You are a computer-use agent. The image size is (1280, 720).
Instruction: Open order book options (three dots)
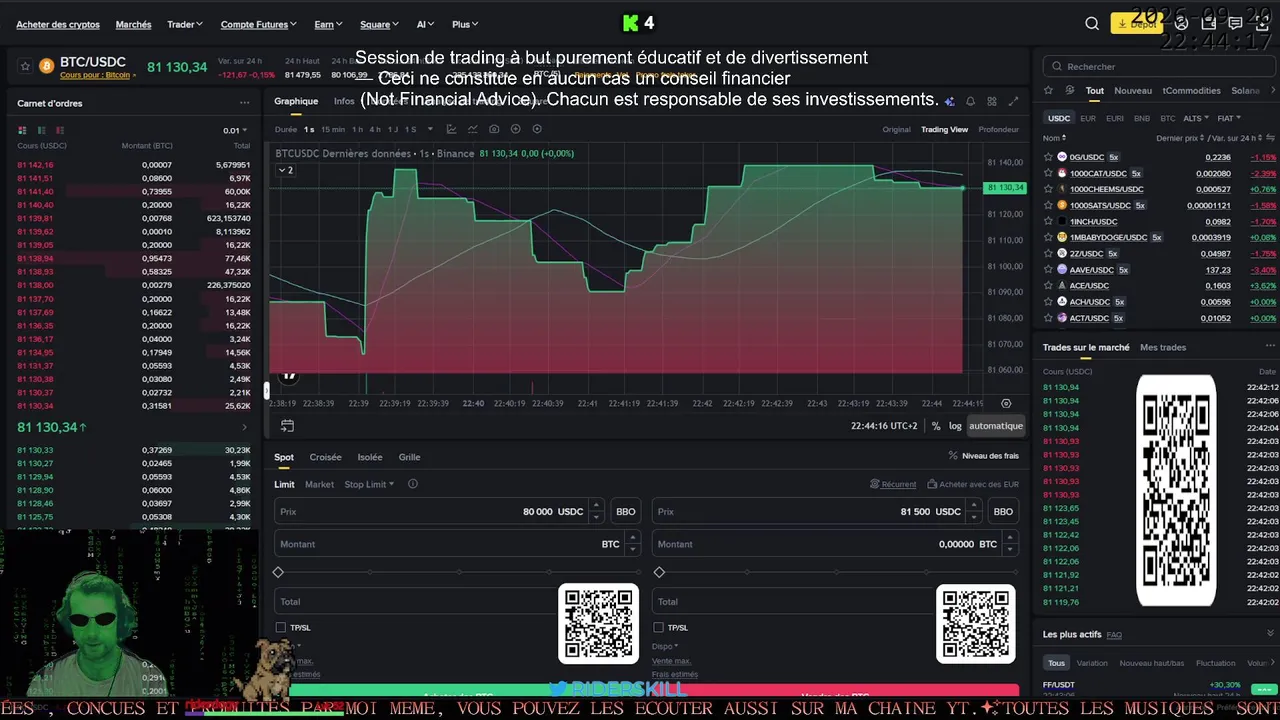click(244, 103)
